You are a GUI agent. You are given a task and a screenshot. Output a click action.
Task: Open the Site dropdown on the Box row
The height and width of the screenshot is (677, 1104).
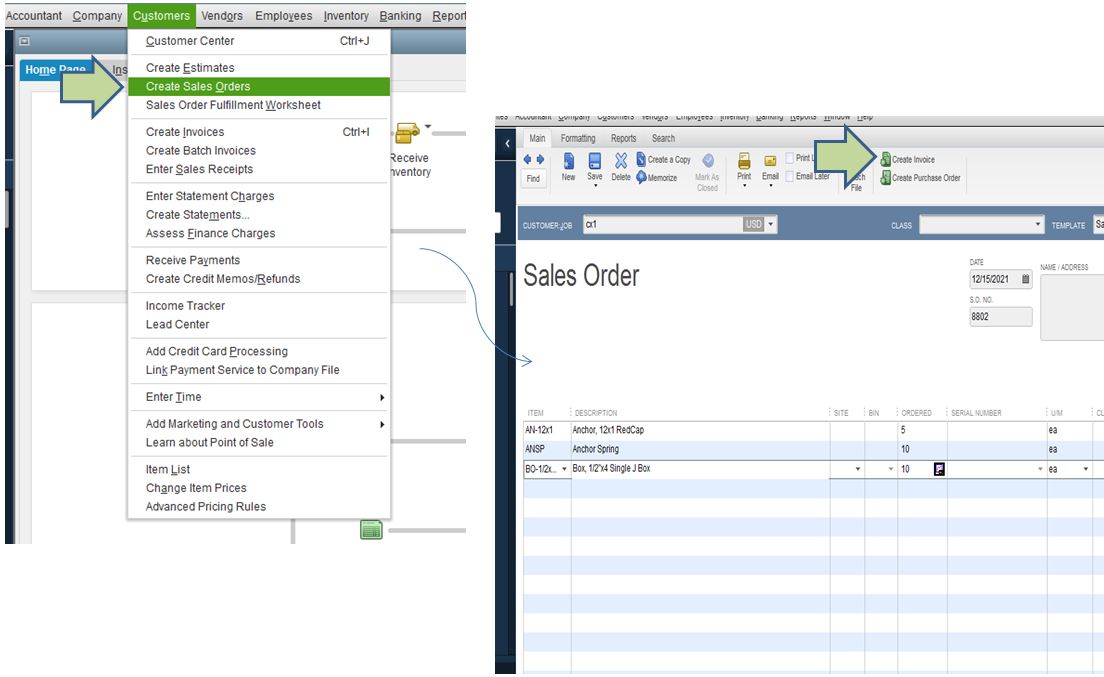[858, 469]
